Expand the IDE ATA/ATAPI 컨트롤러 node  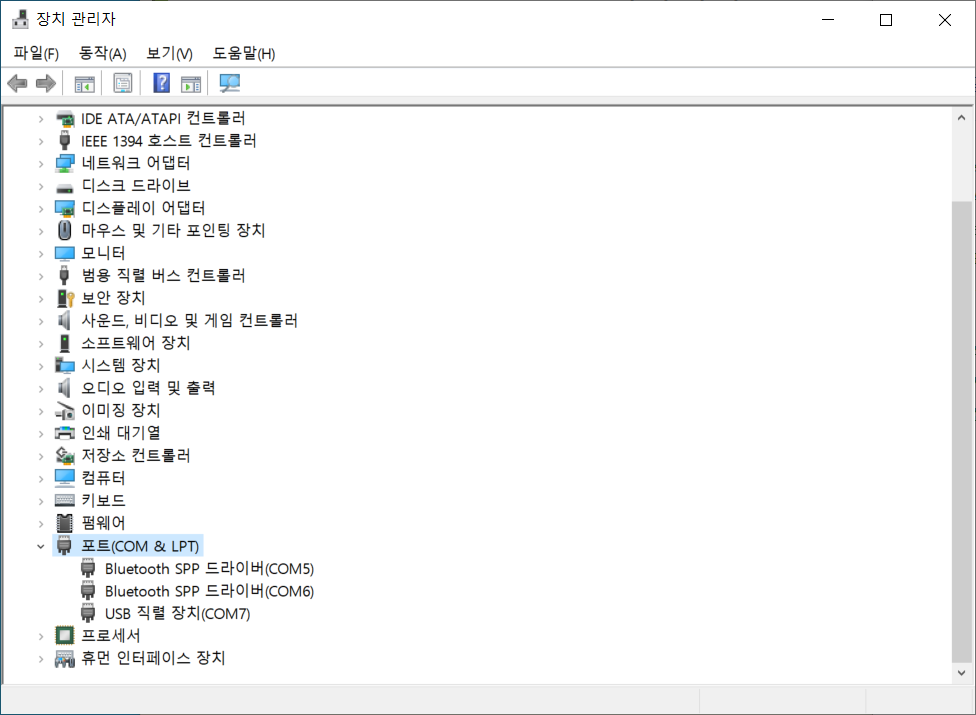tap(40, 119)
